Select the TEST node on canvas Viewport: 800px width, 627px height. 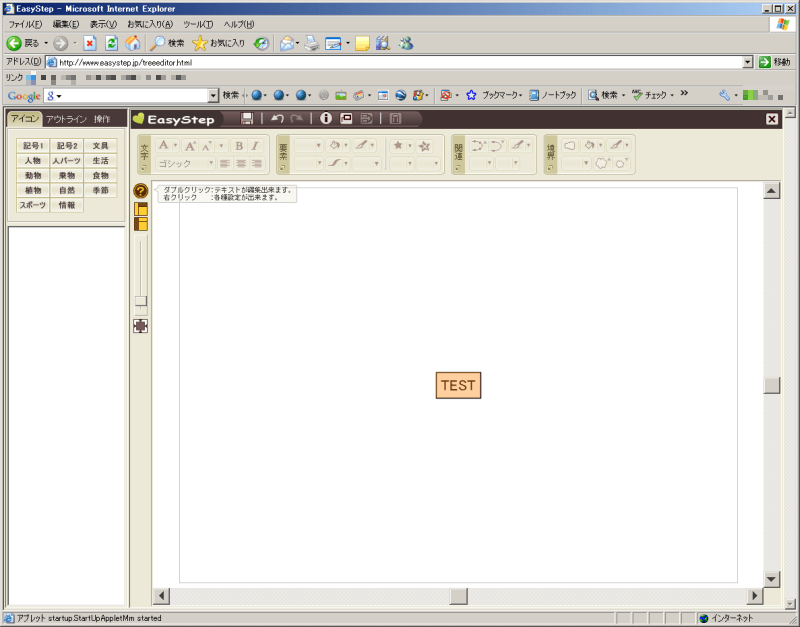point(458,385)
